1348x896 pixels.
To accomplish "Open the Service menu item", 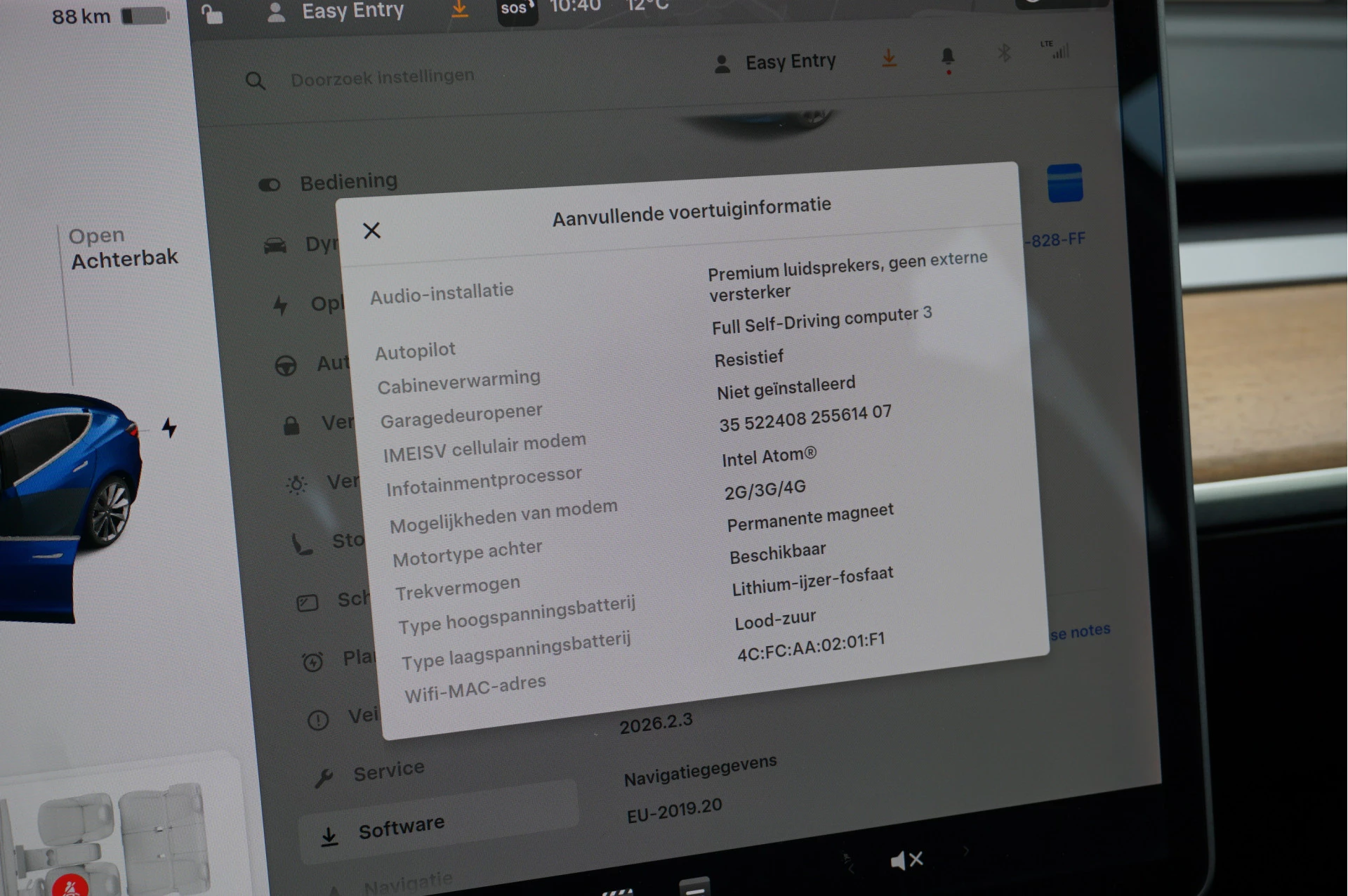I will click(x=388, y=772).
